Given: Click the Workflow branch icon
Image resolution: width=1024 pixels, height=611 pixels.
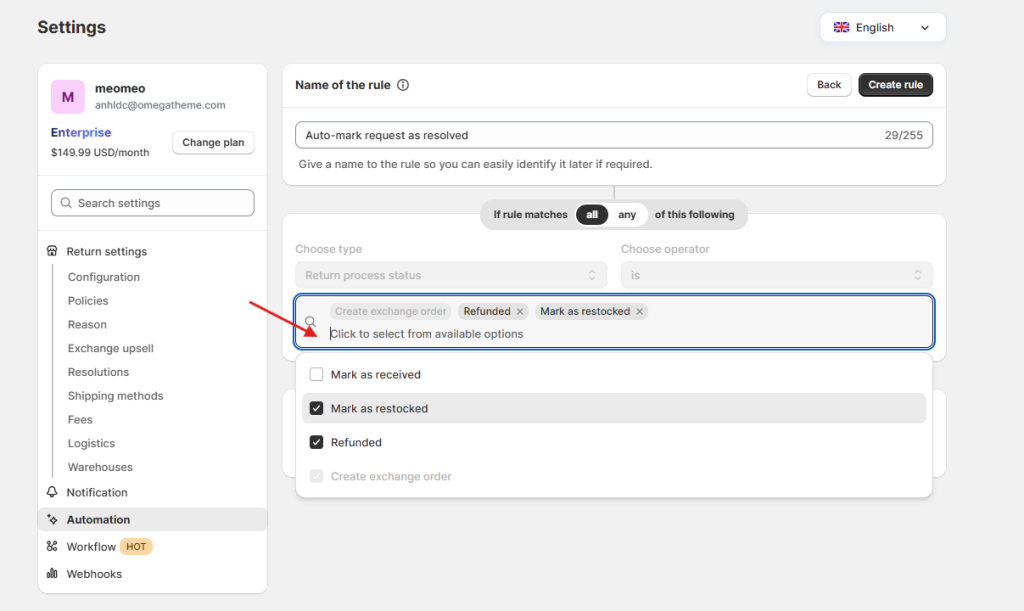Looking at the screenshot, I should 51,546.
